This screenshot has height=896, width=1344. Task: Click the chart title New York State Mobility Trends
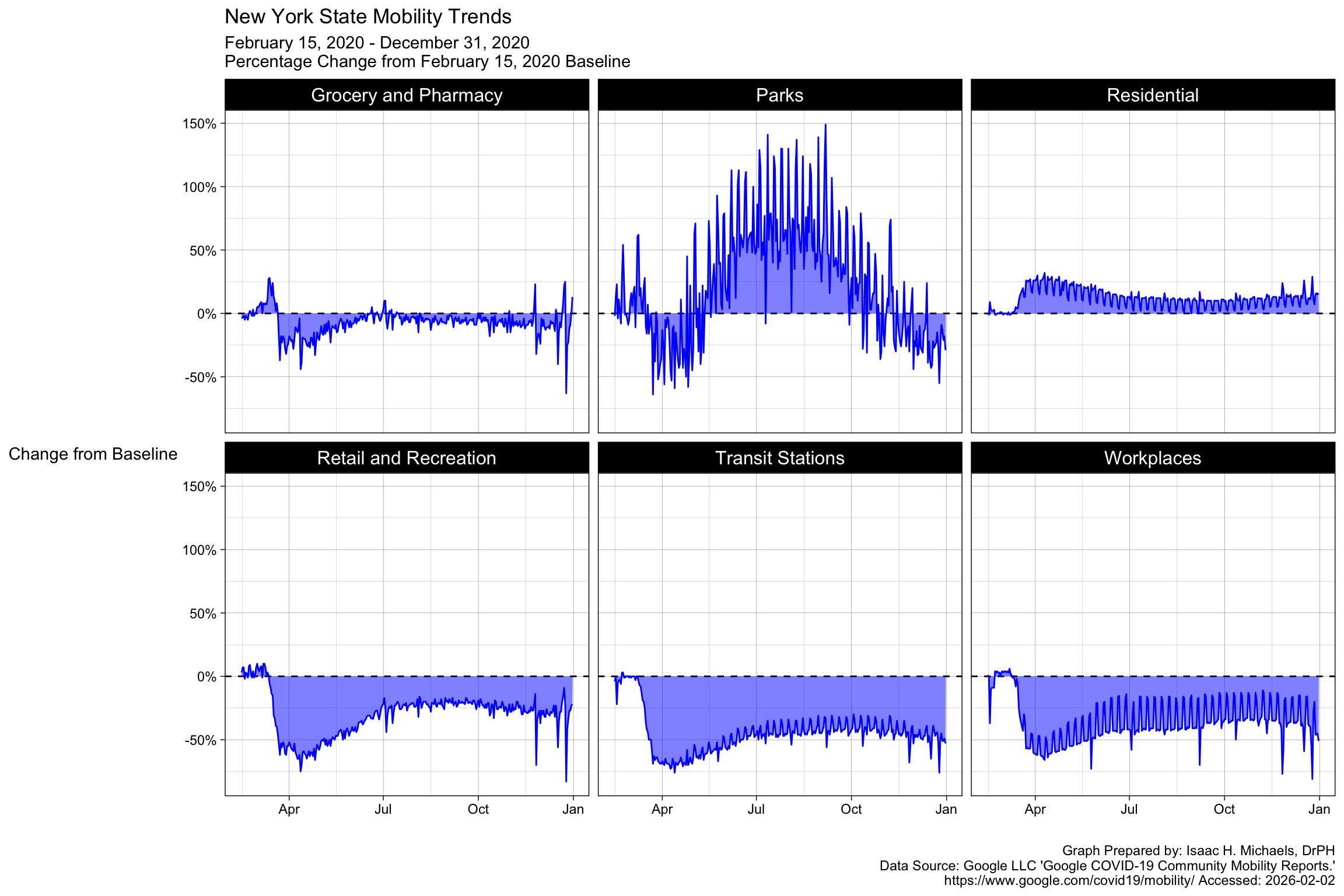(x=367, y=16)
